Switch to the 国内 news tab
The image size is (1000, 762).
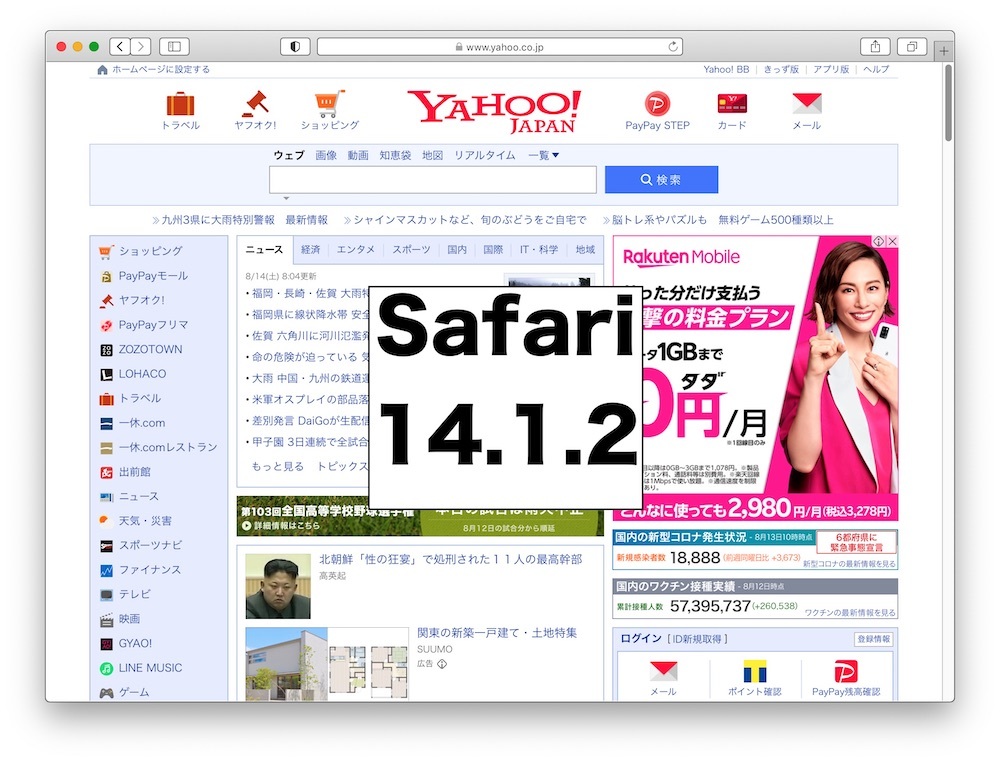[457, 249]
